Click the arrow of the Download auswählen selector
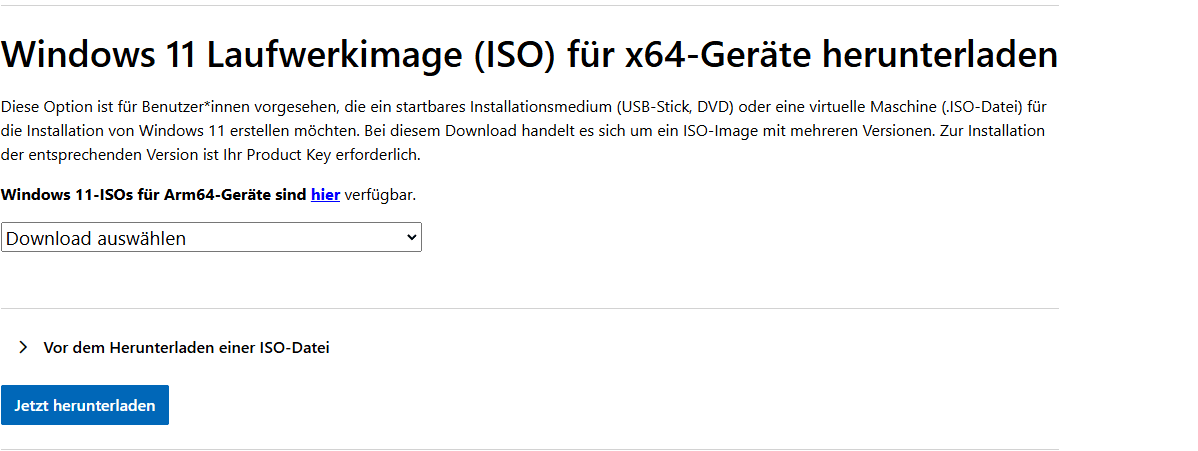The image size is (1198, 451). click(x=411, y=237)
